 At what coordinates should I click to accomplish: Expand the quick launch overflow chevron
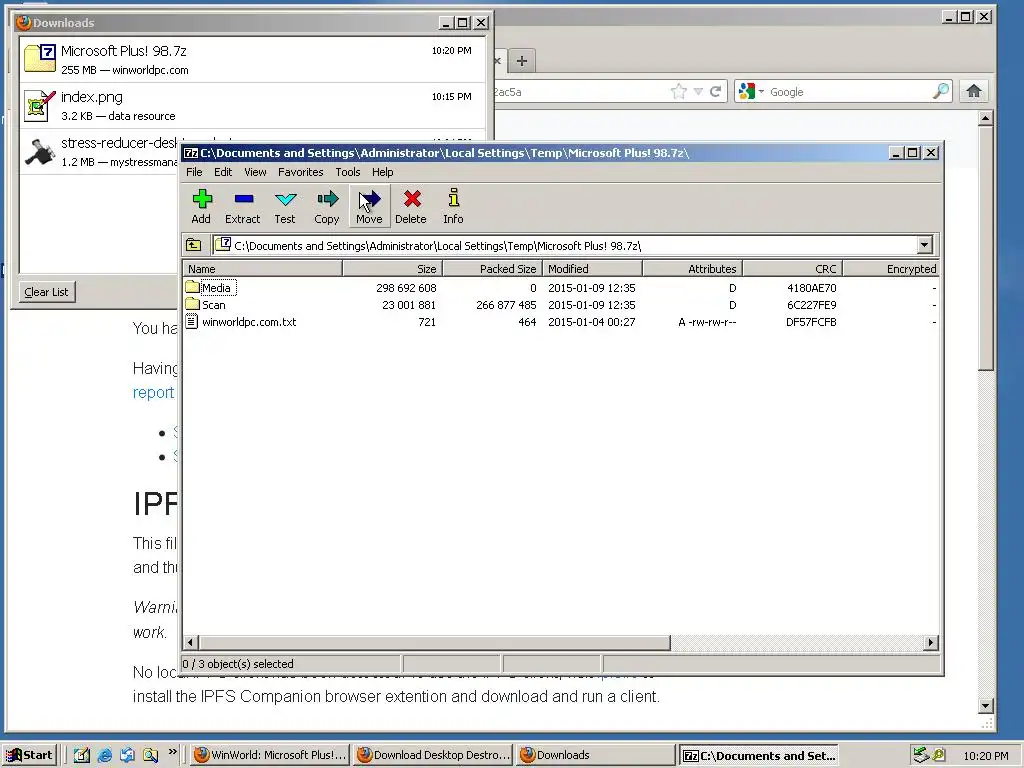(x=172, y=752)
